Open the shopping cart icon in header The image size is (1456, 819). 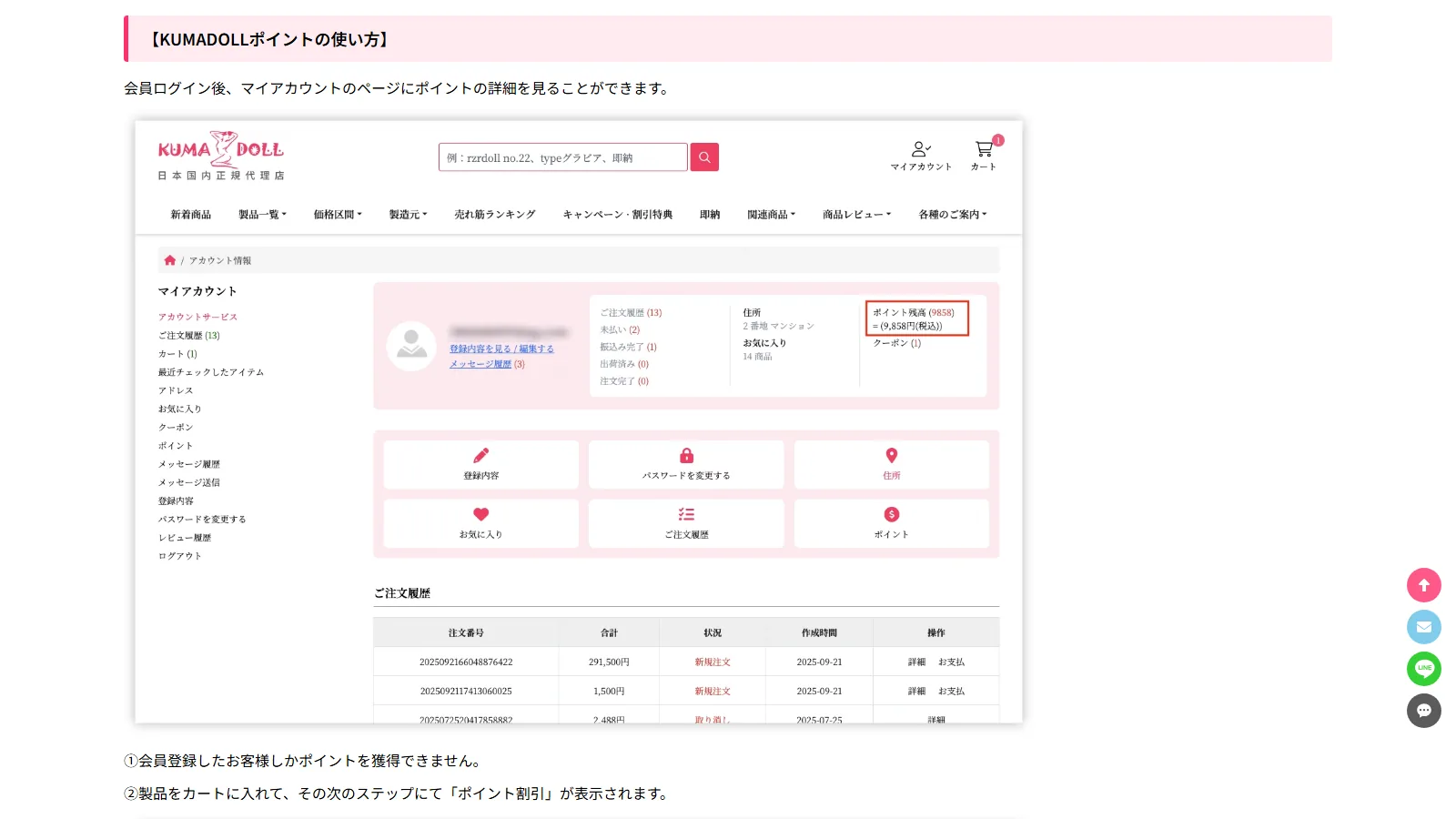(984, 148)
